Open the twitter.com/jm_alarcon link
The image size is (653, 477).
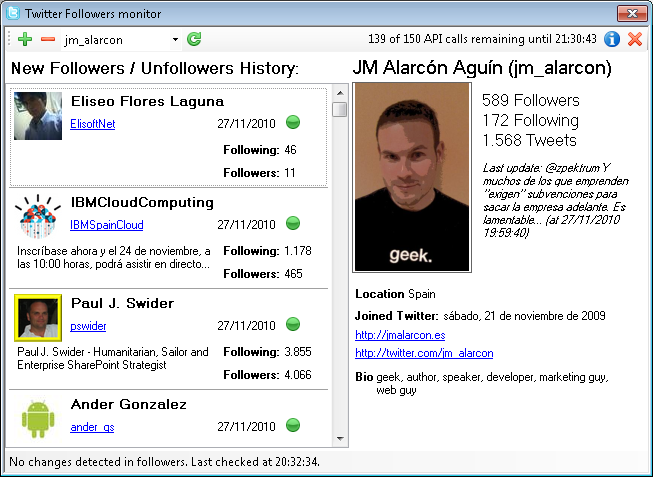[x=424, y=353]
